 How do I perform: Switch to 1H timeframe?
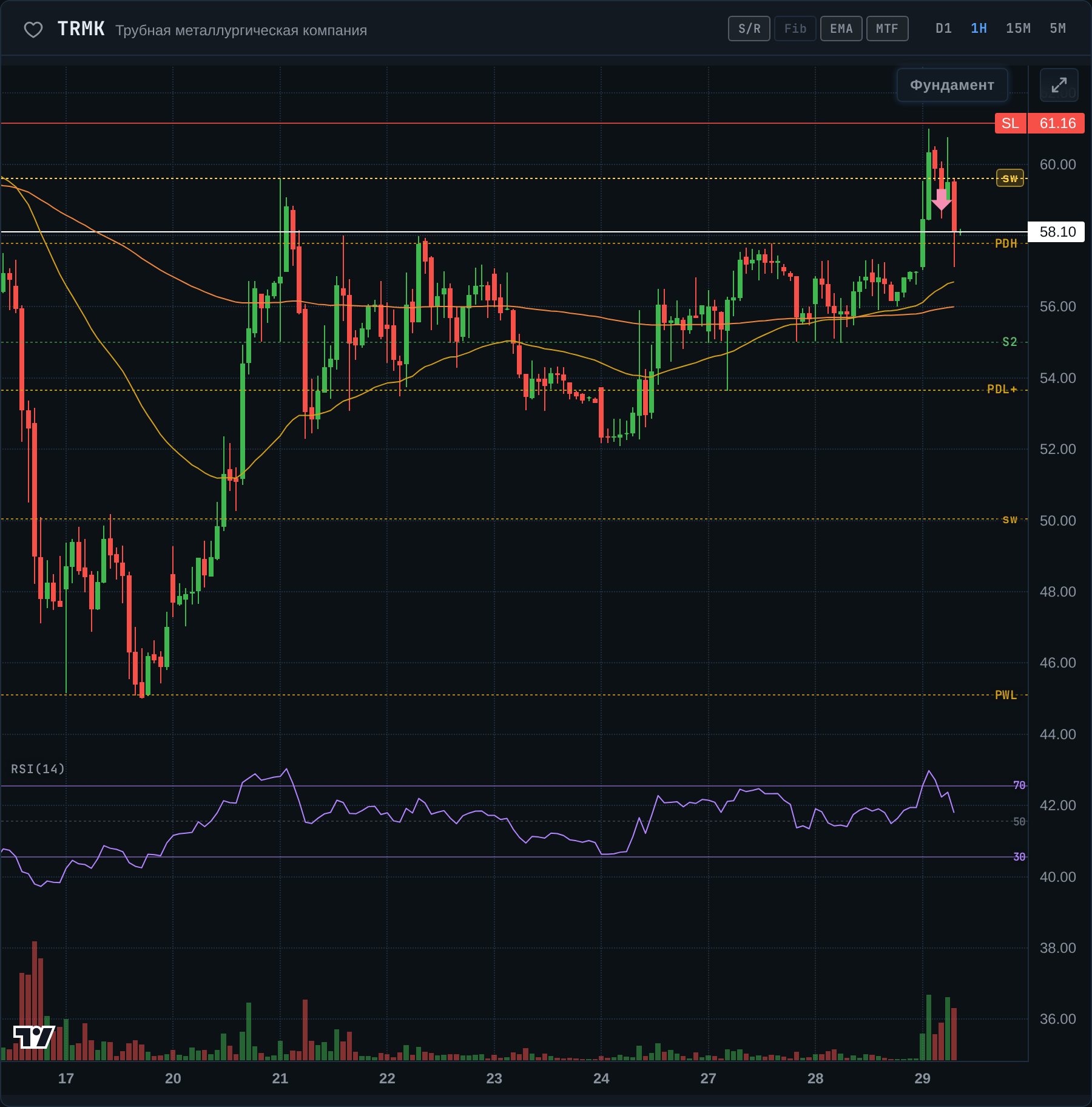979,29
